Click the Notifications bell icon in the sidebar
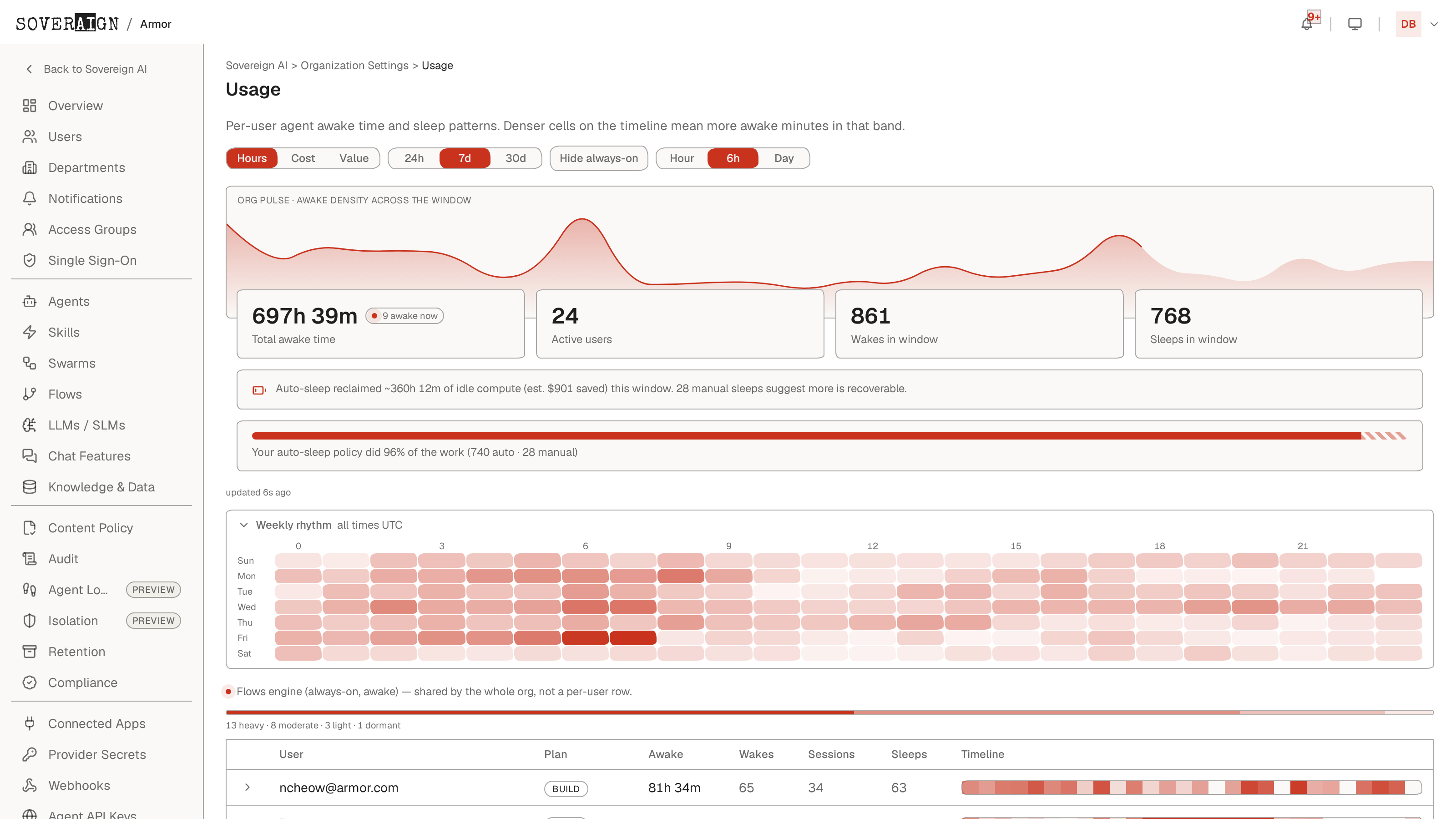 point(30,198)
